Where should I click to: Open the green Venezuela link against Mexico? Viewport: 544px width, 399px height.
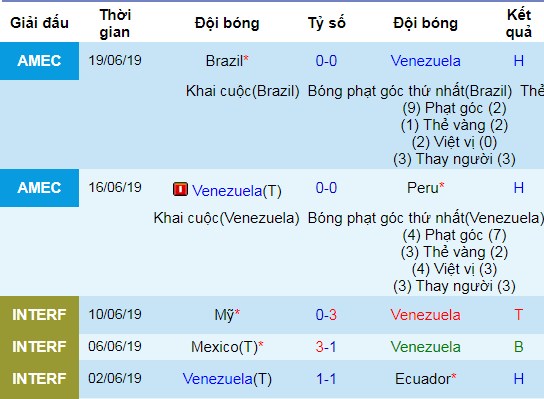coord(425,347)
